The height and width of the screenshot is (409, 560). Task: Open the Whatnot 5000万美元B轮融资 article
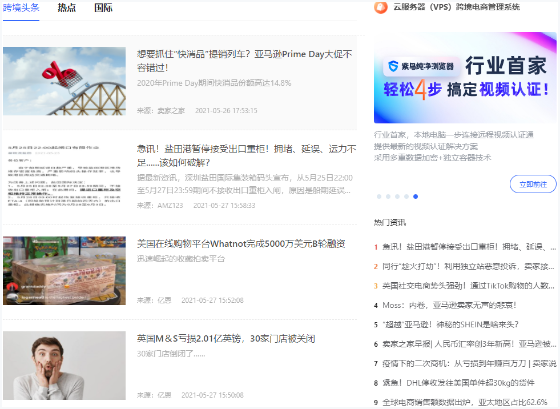click(x=241, y=244)
